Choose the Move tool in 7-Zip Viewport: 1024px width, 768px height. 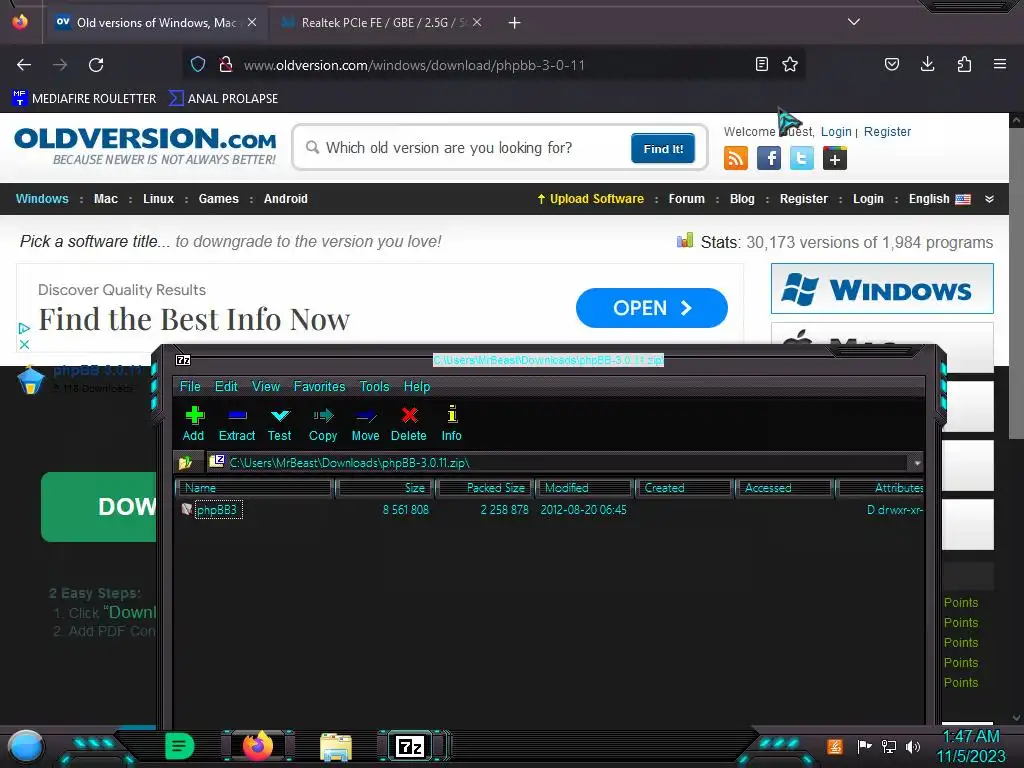coord(365,424)
